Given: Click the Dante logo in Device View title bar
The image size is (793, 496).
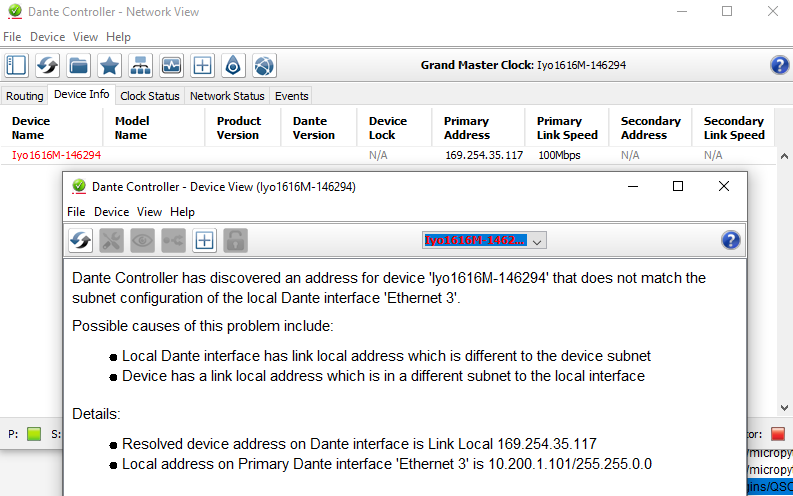Looking at the screenshot, I should point(79,186).
